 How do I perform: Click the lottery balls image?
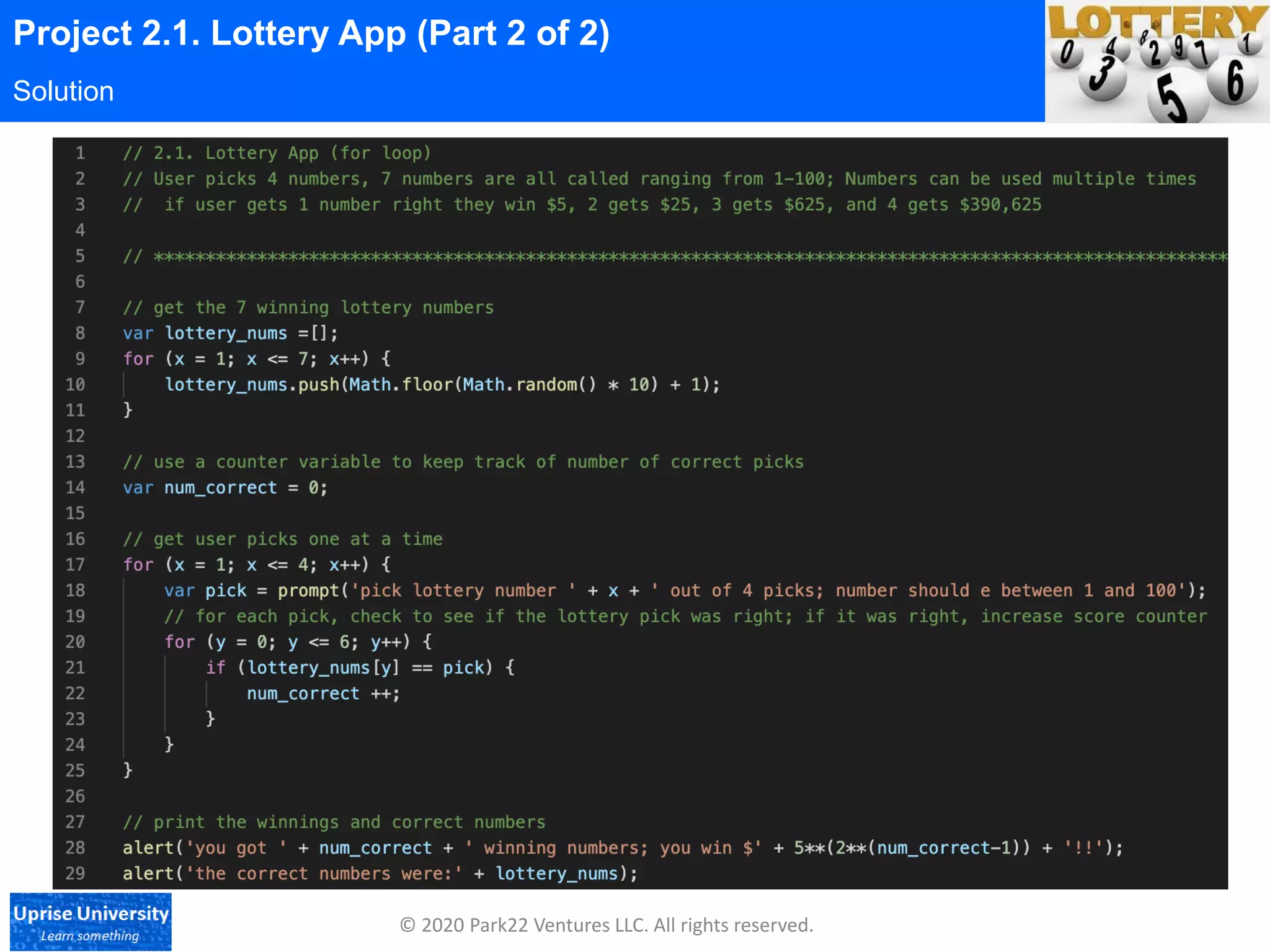1157,61
